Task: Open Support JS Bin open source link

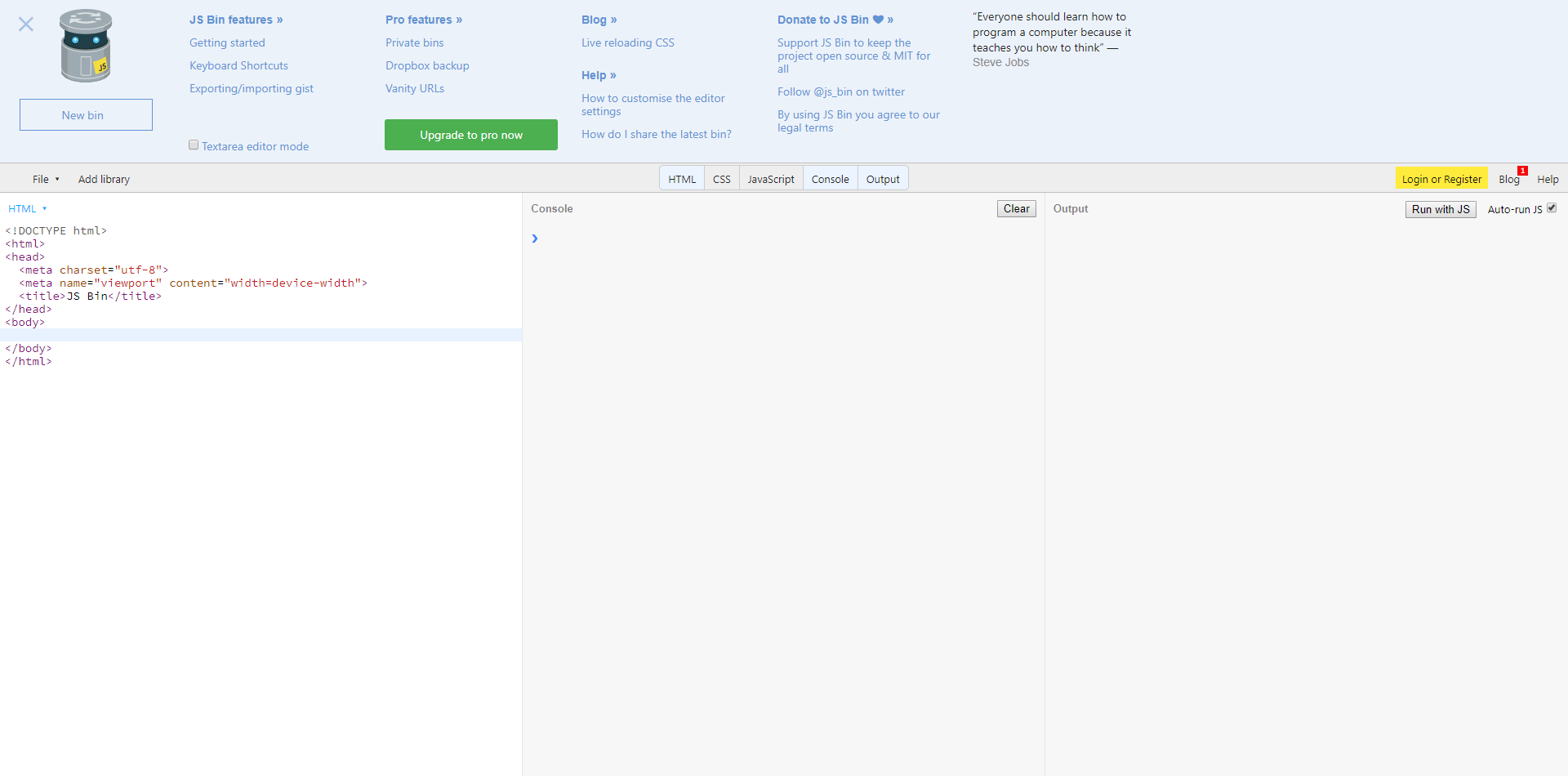Action: pos(854,56)
